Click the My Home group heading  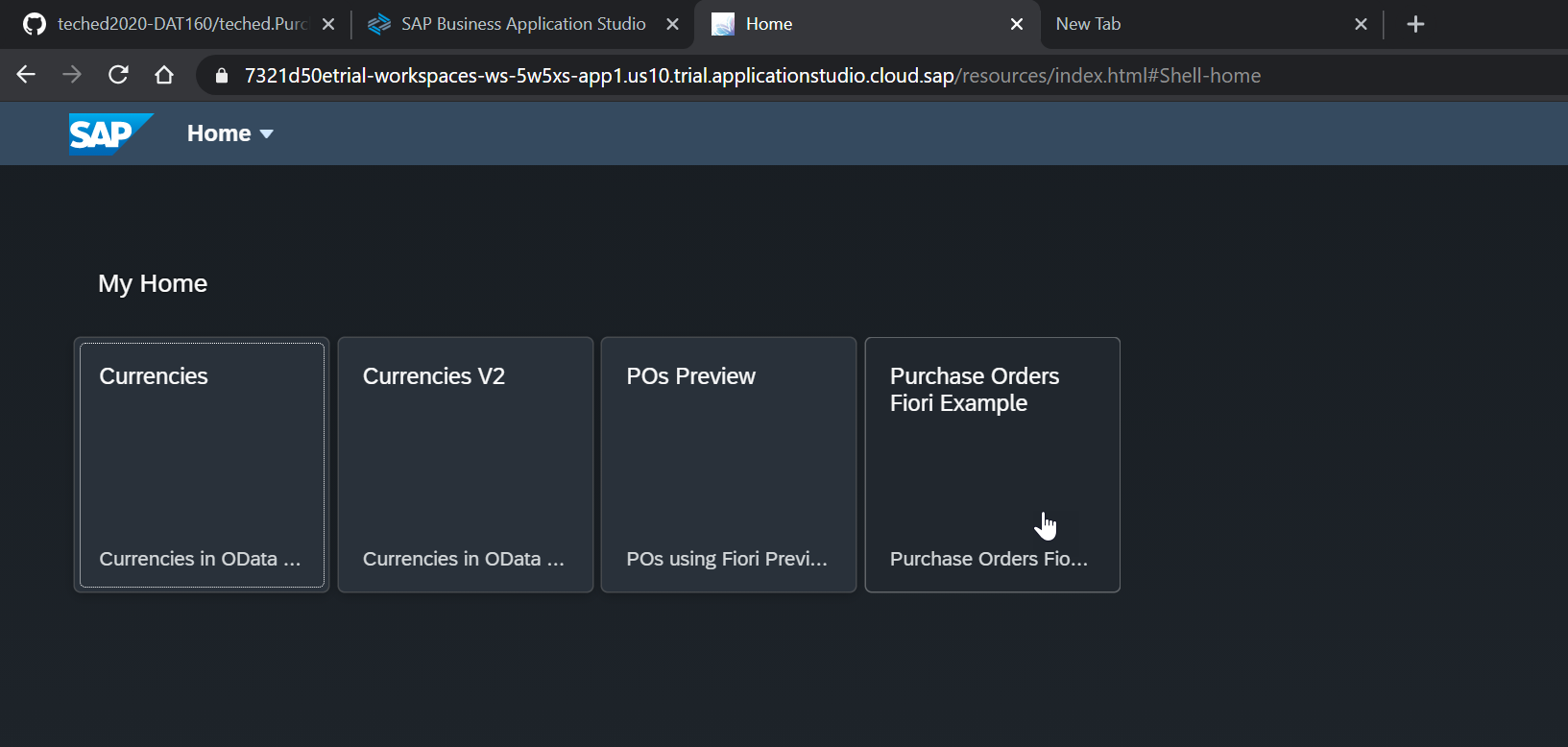click(153, 283)
